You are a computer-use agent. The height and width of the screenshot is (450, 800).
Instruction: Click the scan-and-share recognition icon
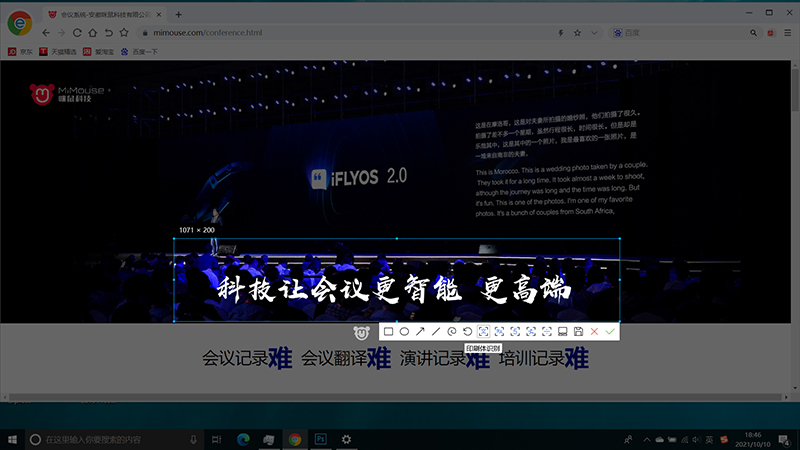531,332
